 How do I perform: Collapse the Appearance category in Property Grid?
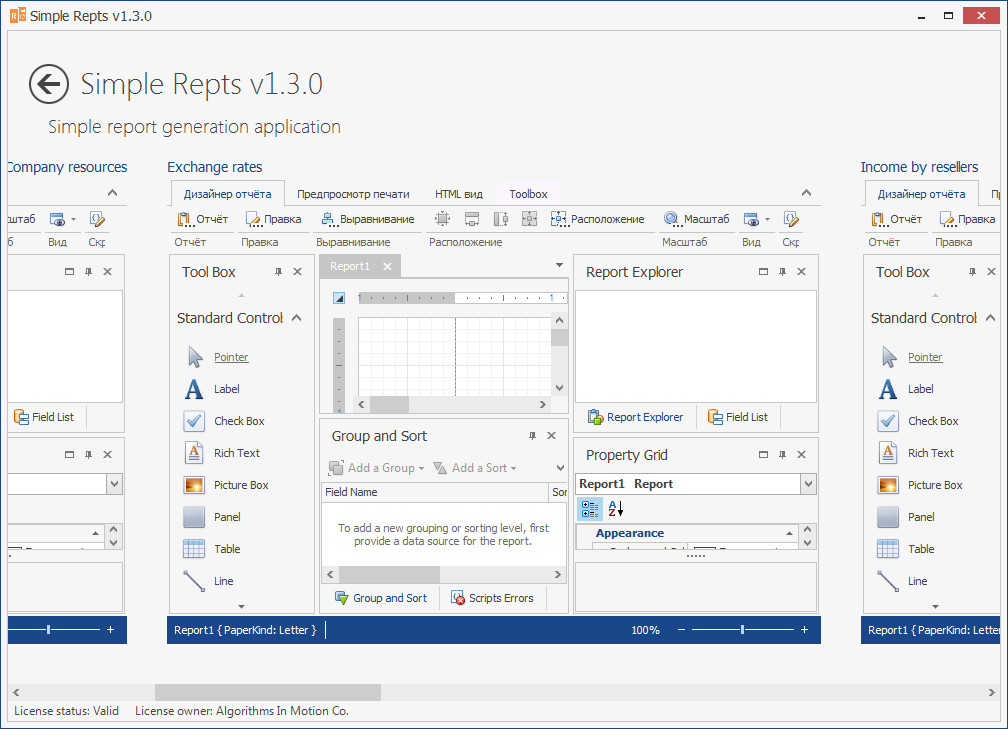coord(789,534)
